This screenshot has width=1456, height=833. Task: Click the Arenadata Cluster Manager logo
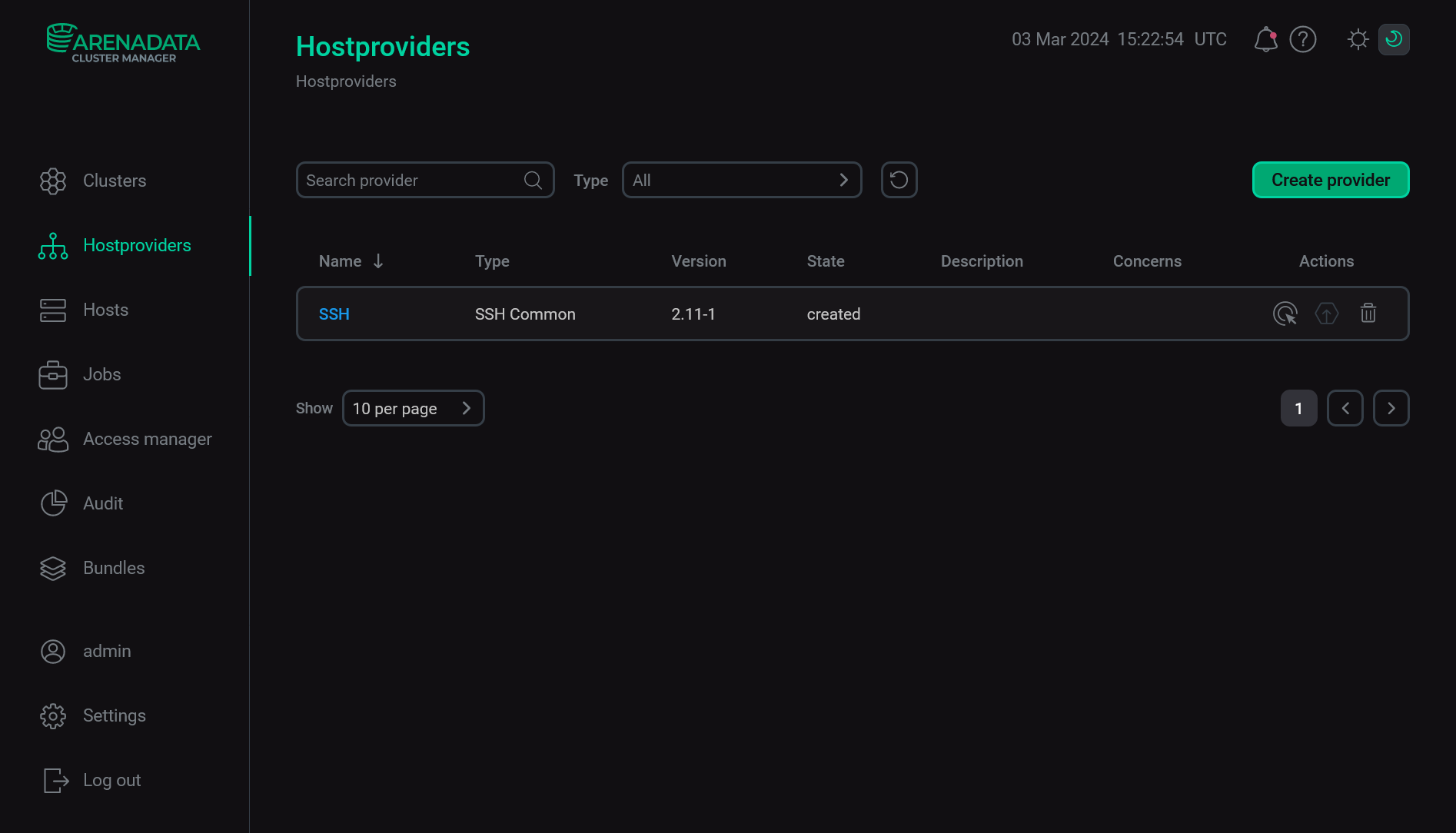point(123,43)
